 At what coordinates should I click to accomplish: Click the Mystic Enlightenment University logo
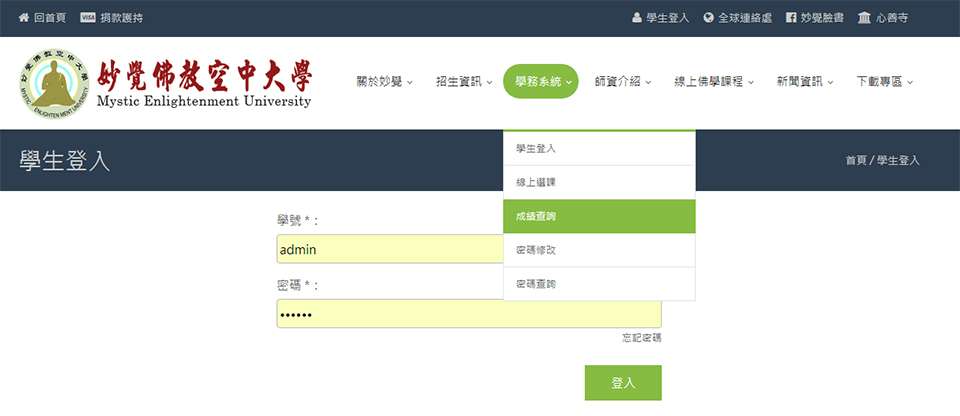pos(166,83)
